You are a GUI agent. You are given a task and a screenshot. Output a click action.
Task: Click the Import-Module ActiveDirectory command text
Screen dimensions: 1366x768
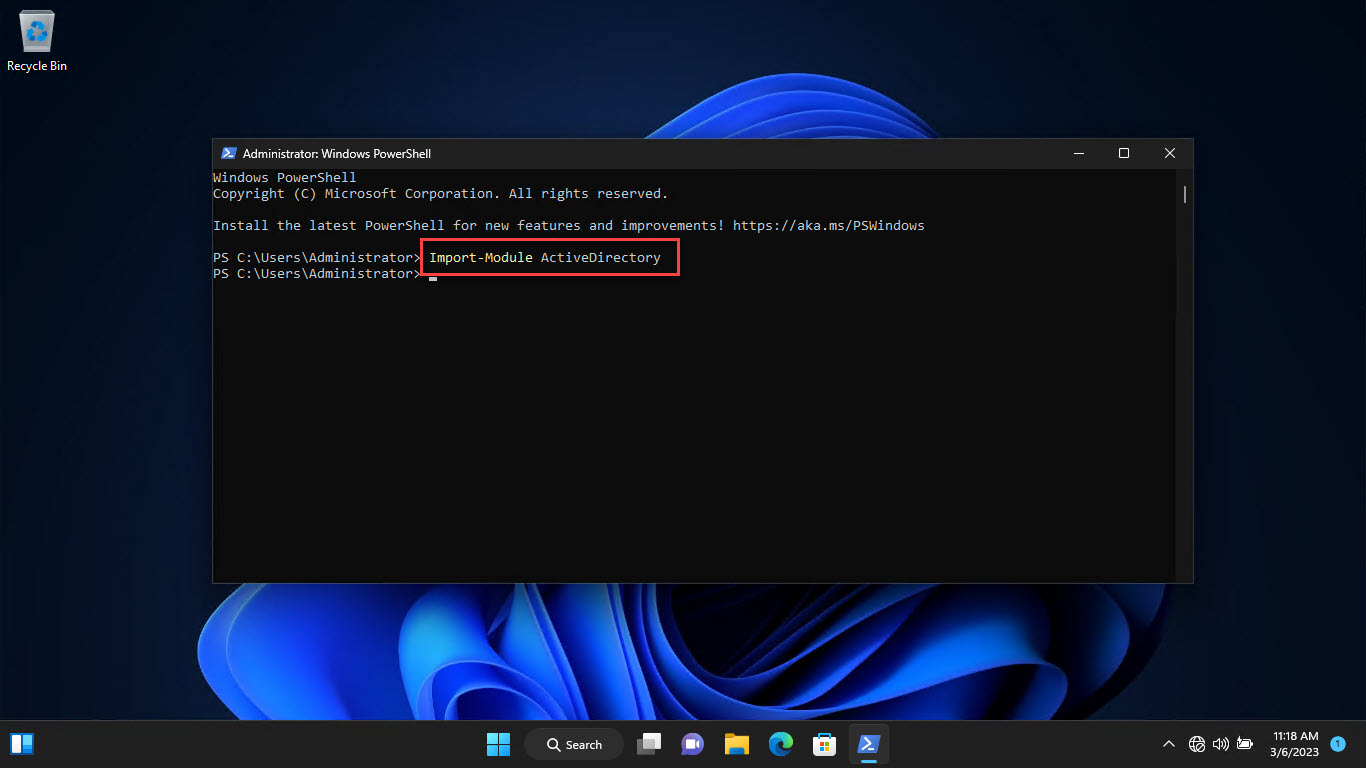point(545,258)
